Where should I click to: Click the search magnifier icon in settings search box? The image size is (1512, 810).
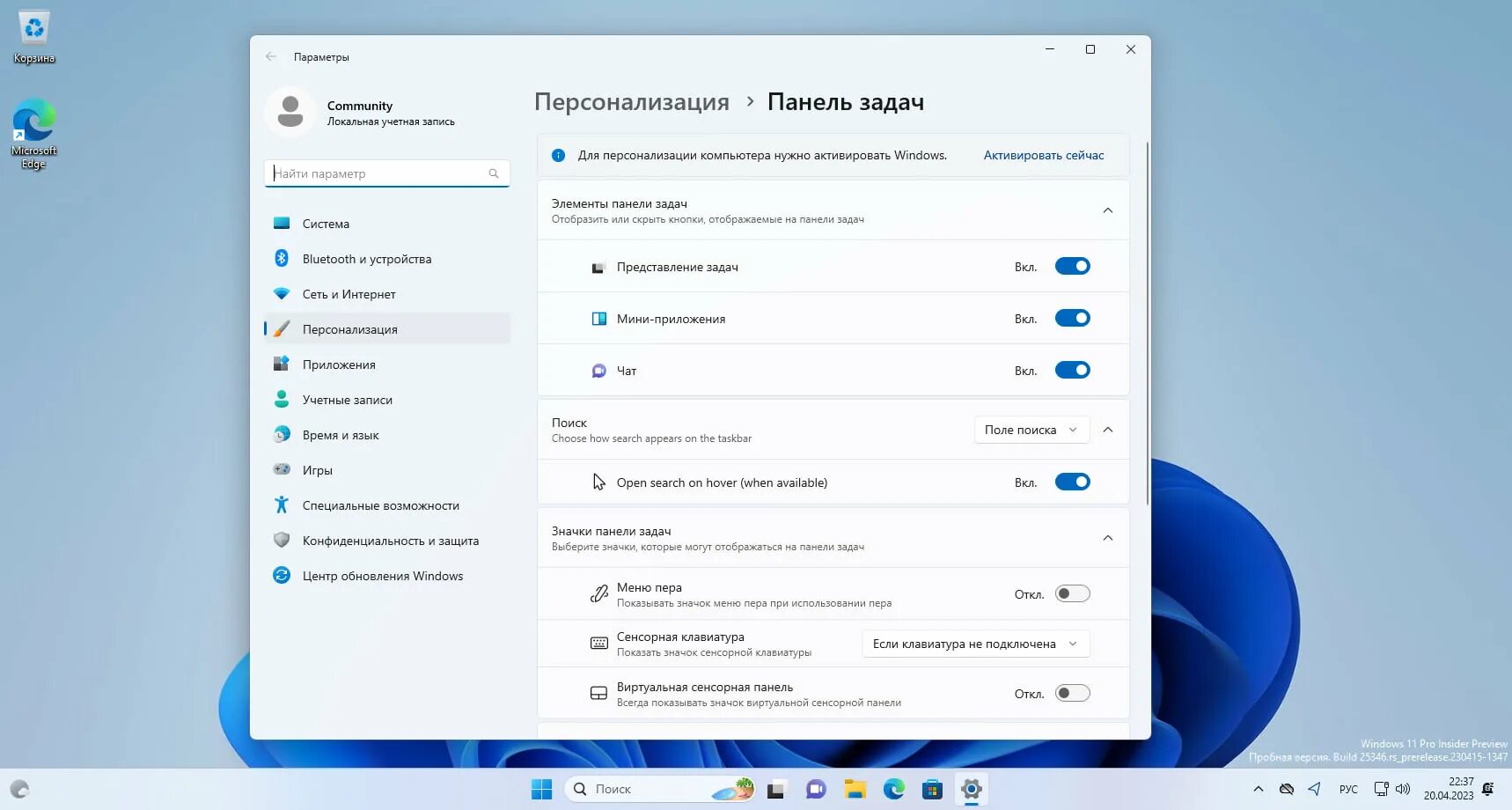pos(494,173)
